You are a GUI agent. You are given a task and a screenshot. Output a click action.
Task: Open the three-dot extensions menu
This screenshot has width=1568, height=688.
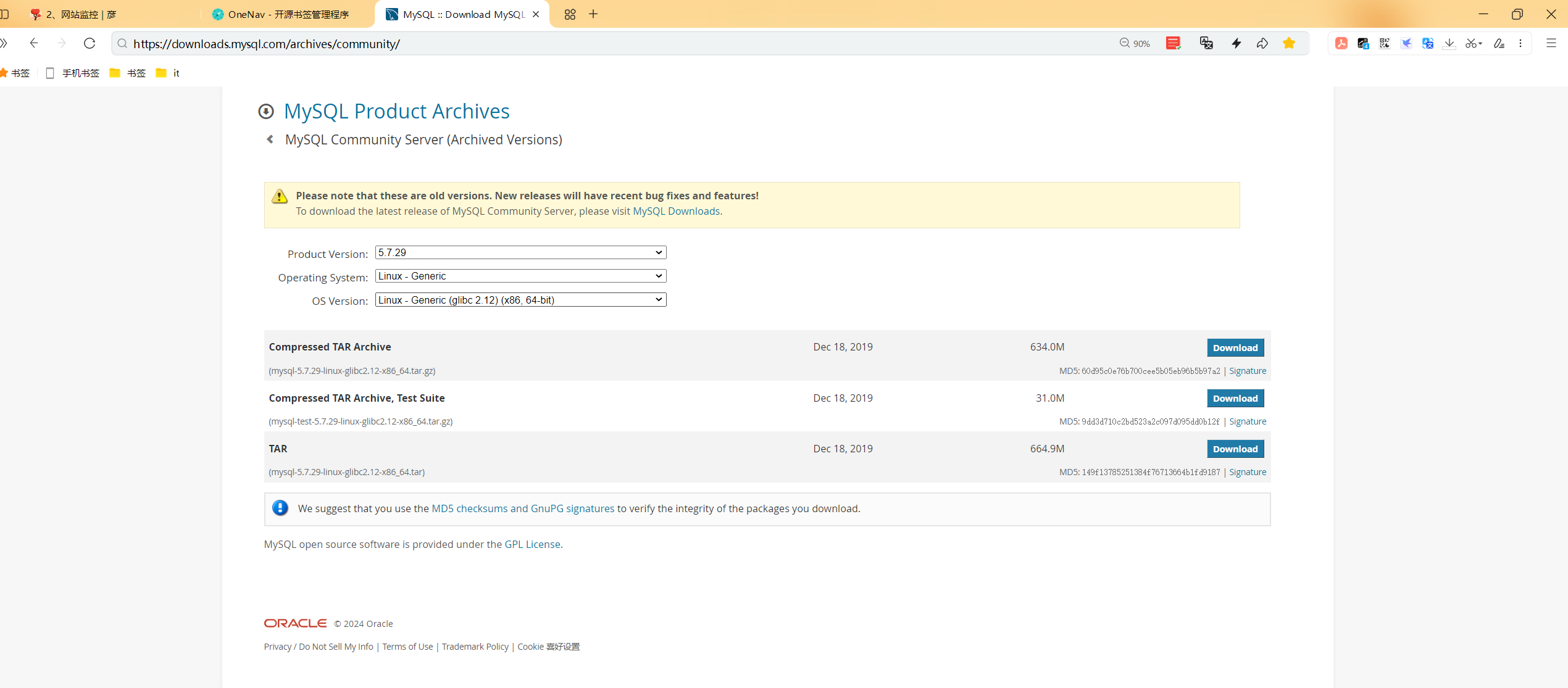click(x=1520, y=43)
